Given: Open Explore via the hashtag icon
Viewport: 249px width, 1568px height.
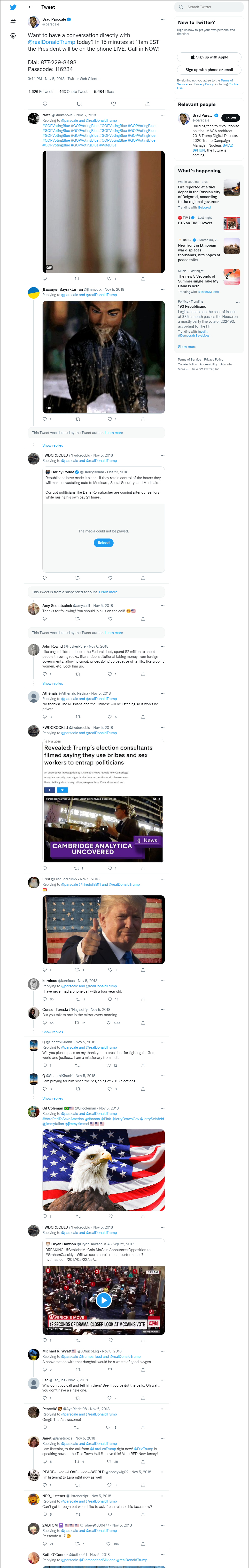Looking at the screenshot, I should click(x=13, y=21).
